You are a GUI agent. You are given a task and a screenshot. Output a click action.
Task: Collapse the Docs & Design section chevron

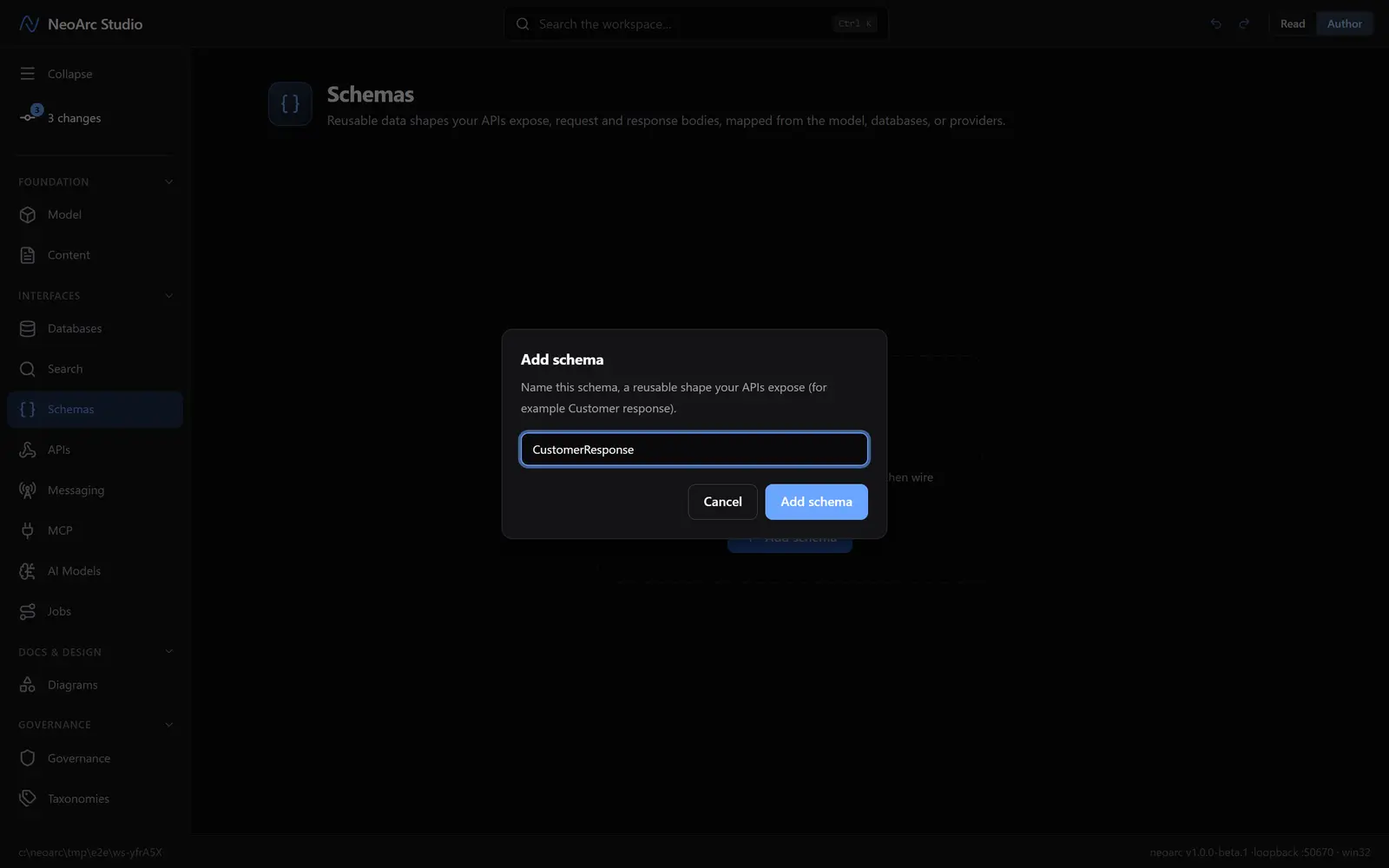pos(169,652)
